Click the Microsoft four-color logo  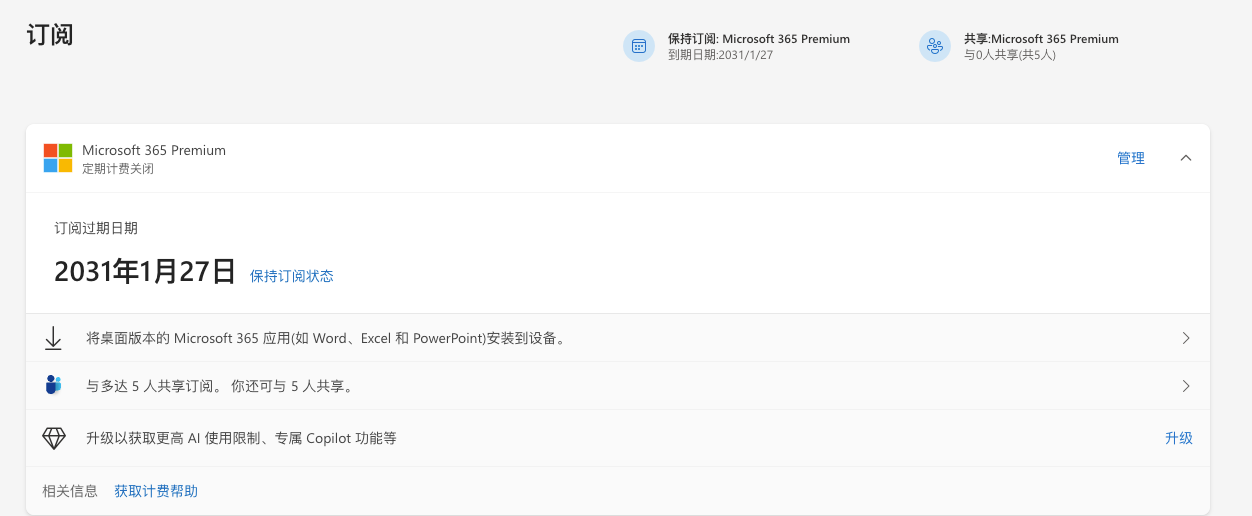pyautogui.click(x=58, y=158)
